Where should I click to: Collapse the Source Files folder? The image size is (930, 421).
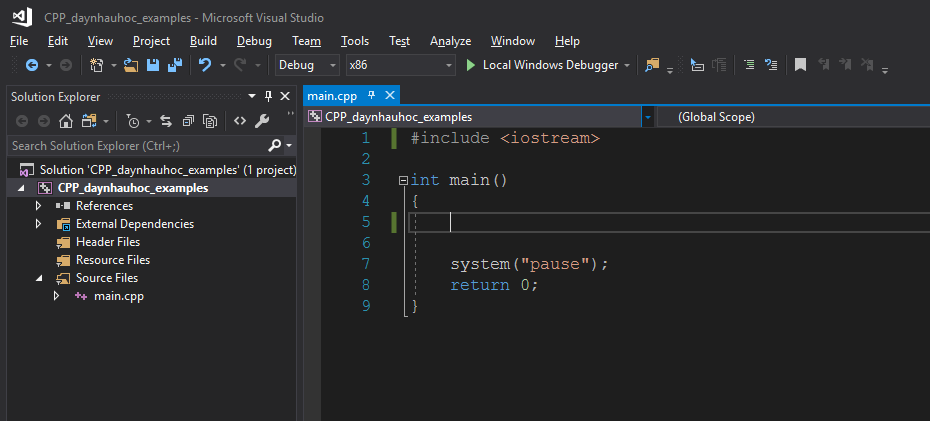pyautogui.click(x=39, y=278)
